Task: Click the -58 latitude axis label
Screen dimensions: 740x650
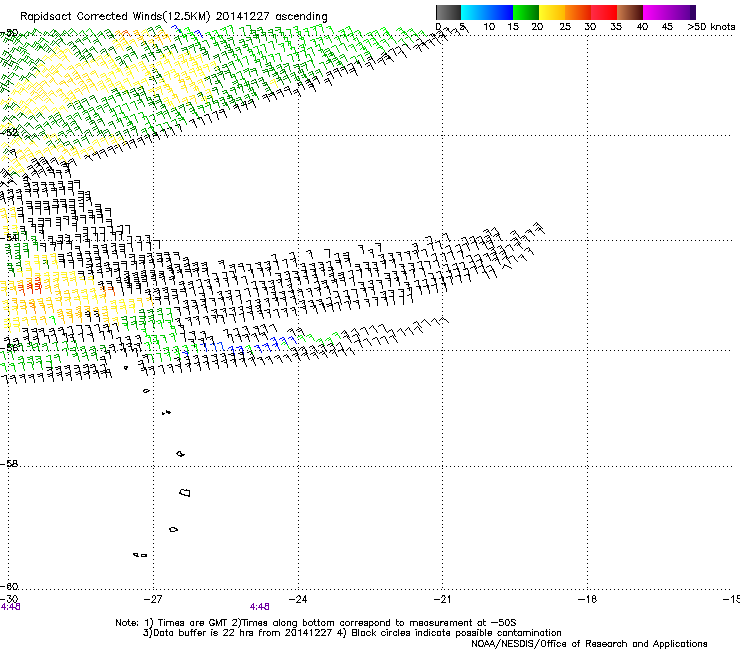Action: [x=9, y=464]
